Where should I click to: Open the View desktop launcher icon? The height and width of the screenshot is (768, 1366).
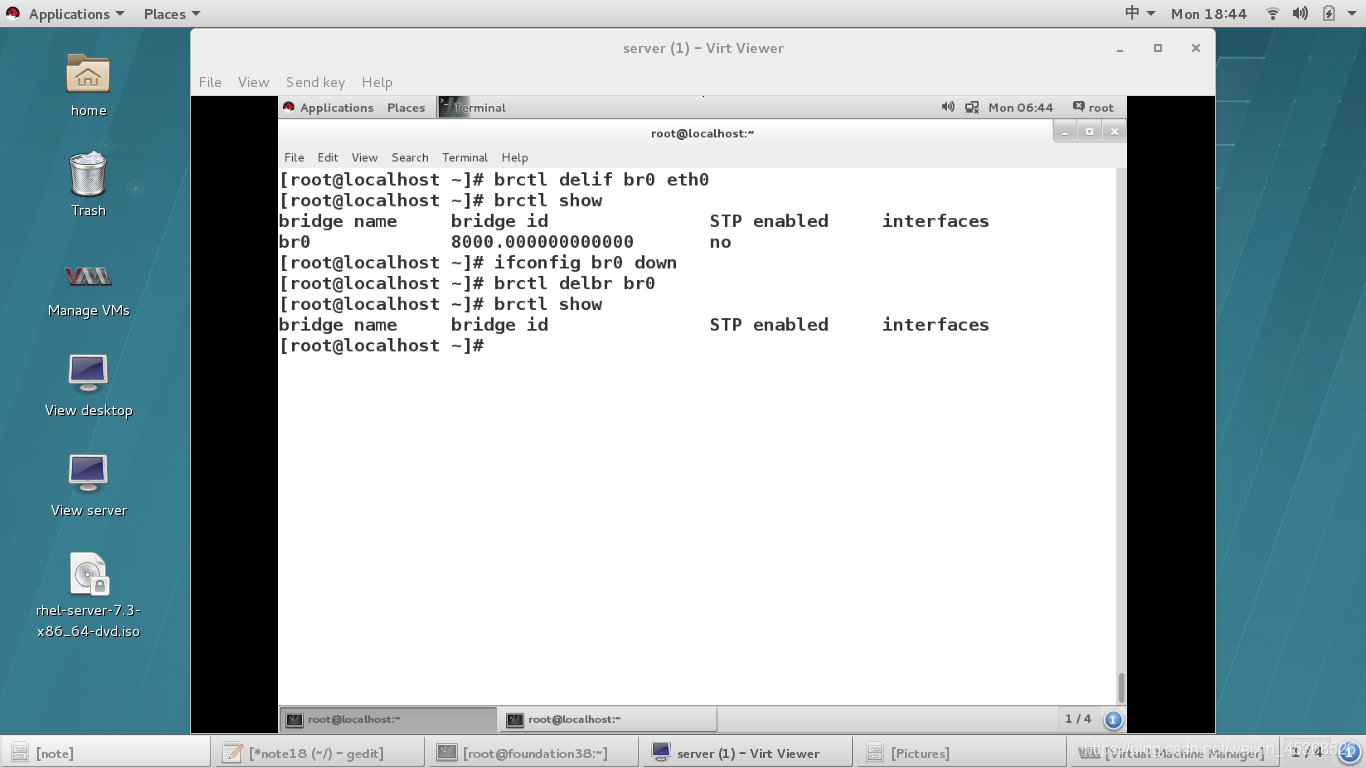click(88, 374)
